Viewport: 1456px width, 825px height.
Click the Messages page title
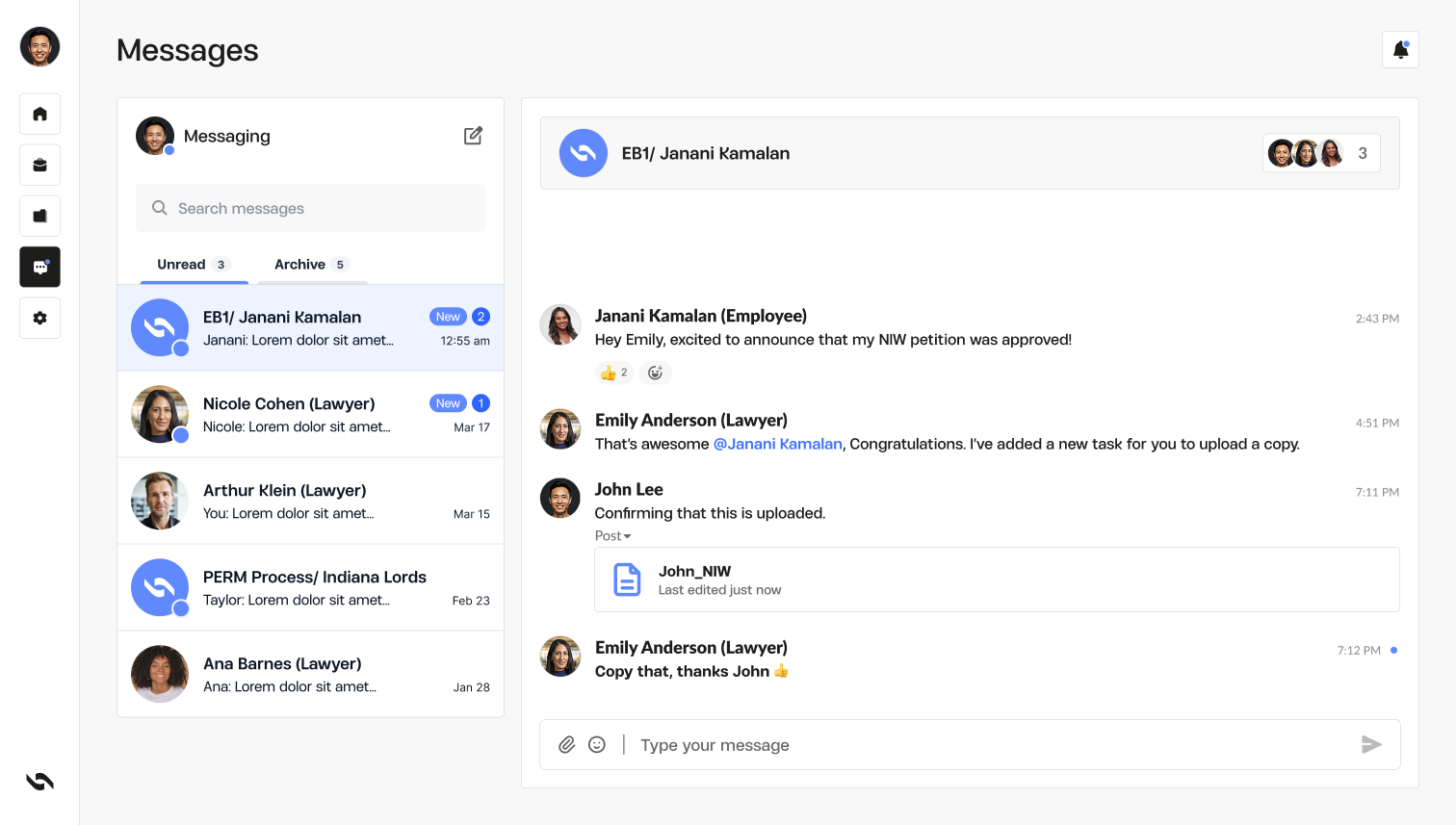[x=188, y=50]
